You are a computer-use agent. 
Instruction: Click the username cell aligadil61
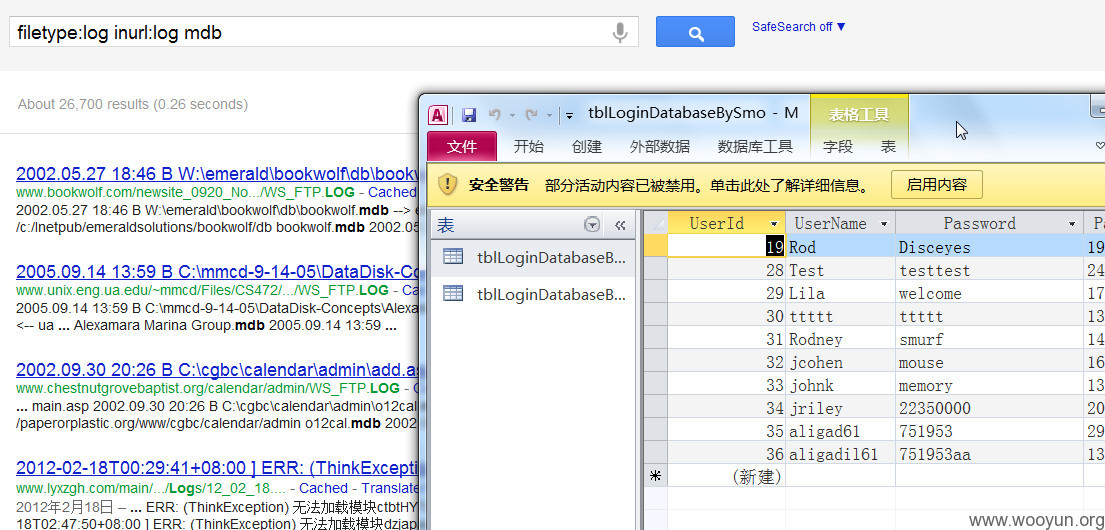[x=841, y=454]
